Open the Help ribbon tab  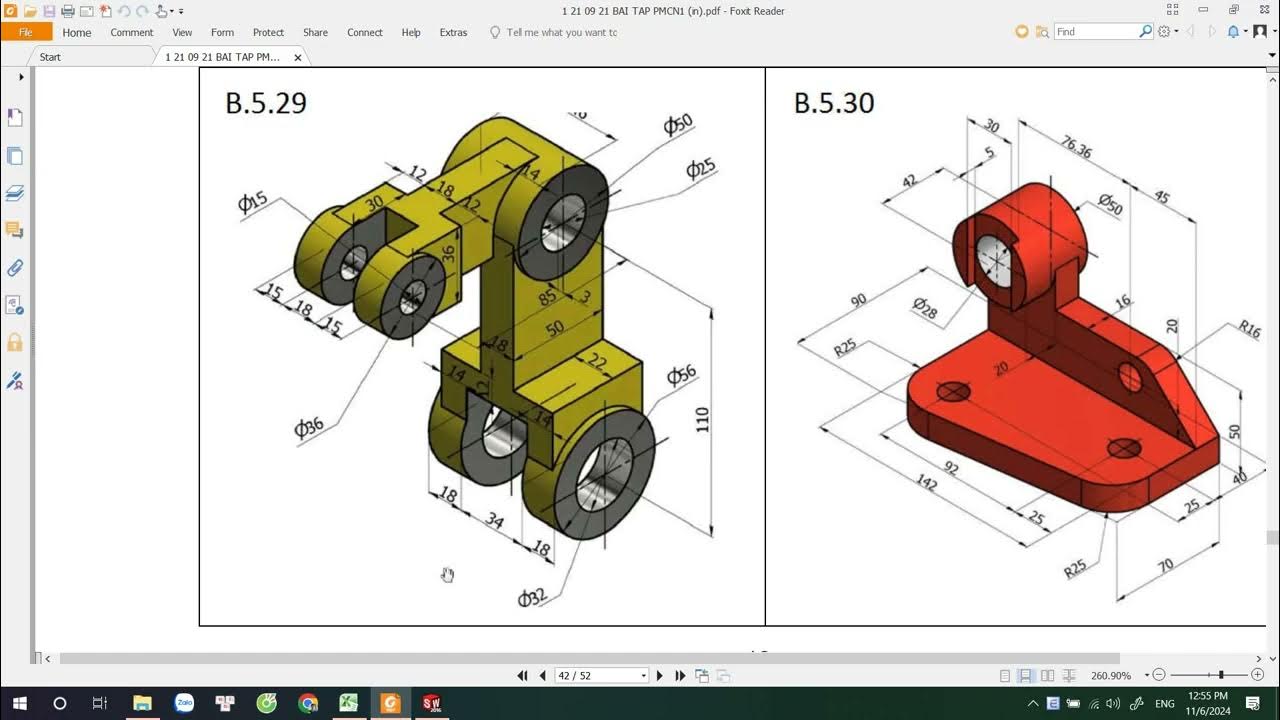click(411, 32)
